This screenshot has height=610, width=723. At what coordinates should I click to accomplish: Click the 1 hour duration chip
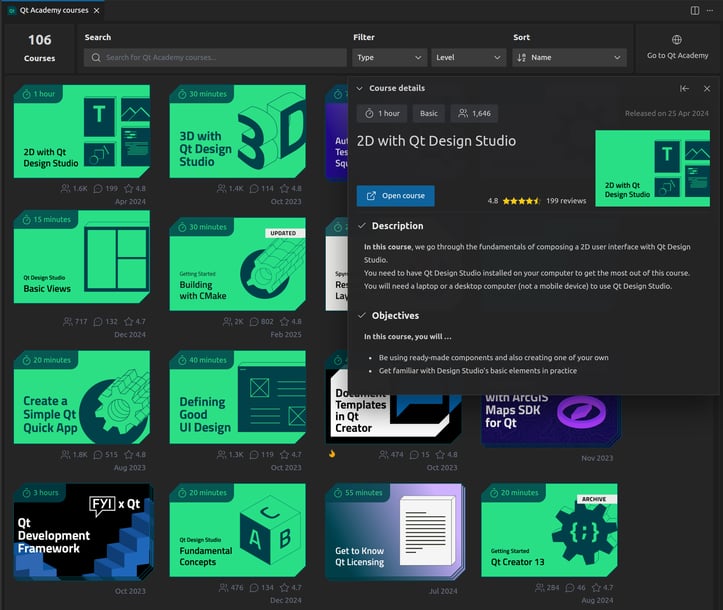pyautogui.click(x=382, y=113)
